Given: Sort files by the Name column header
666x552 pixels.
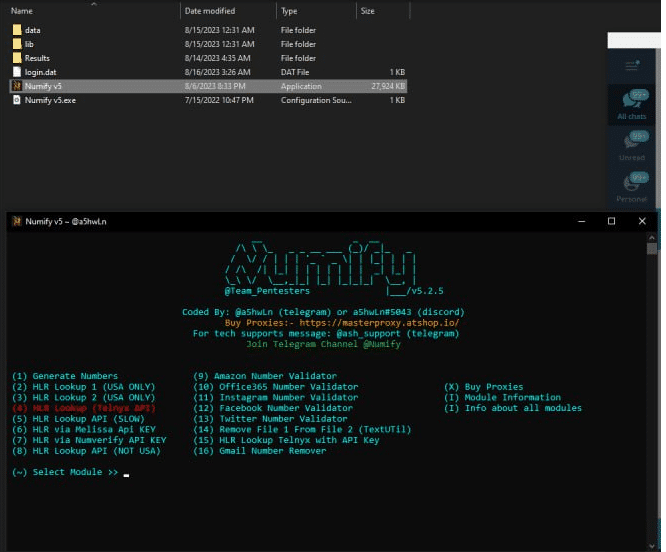Looking at the screenshot, I should 22,10.
